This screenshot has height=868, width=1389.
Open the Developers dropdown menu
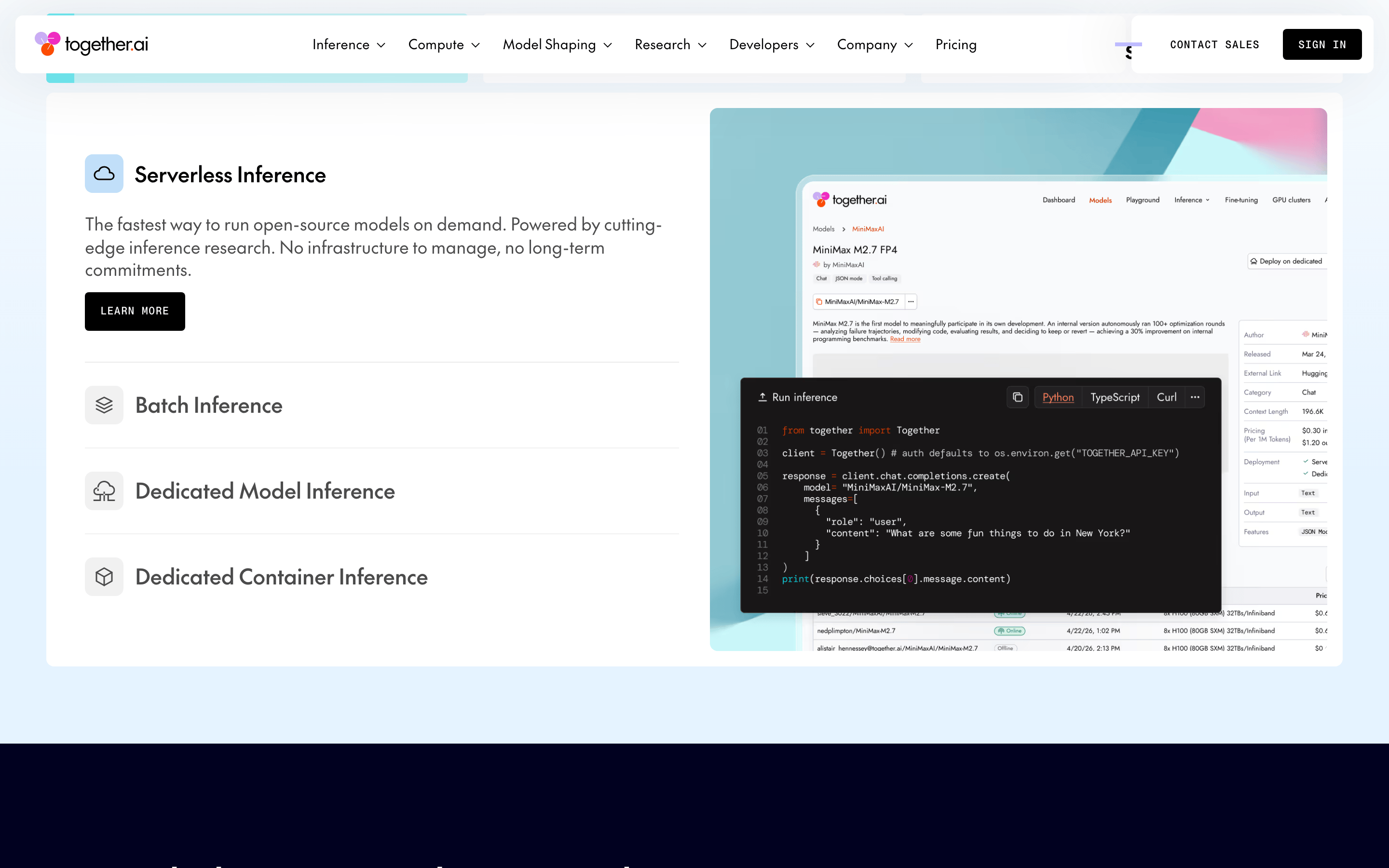click(772, 44)
